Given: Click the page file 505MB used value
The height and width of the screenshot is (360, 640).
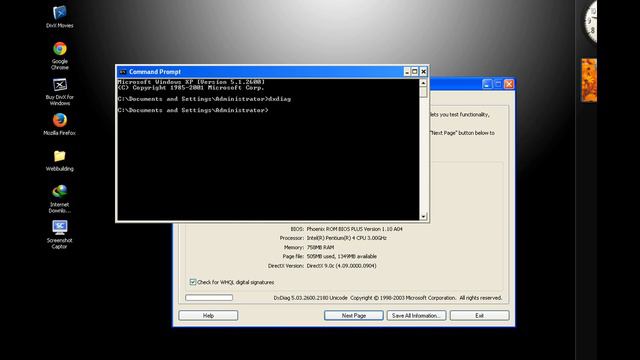Looking at the screenshot, I should click(342, 256).
